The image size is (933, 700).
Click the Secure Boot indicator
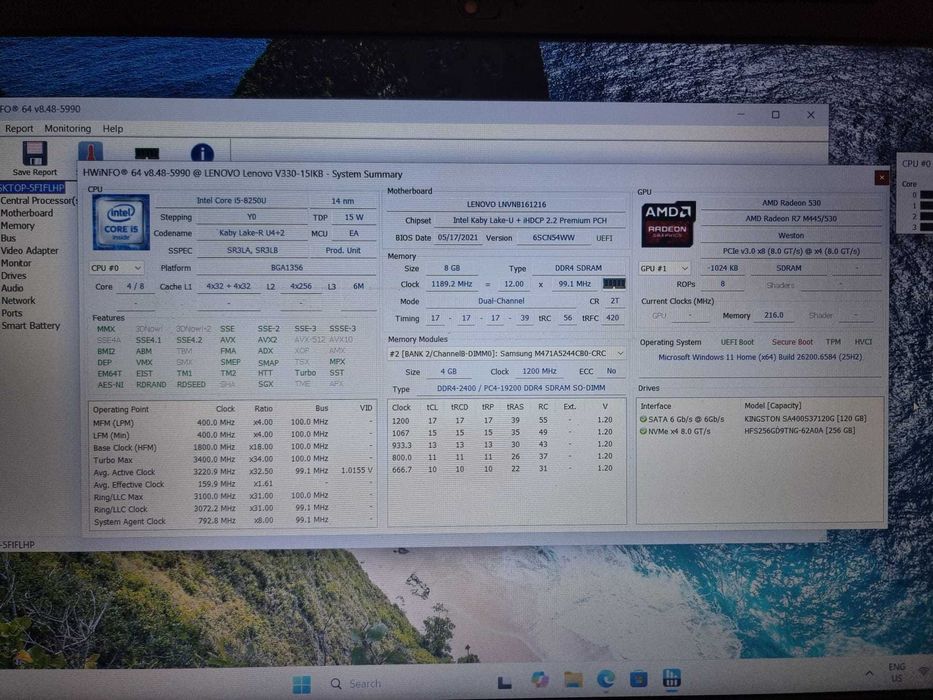[x=792, y=342]
